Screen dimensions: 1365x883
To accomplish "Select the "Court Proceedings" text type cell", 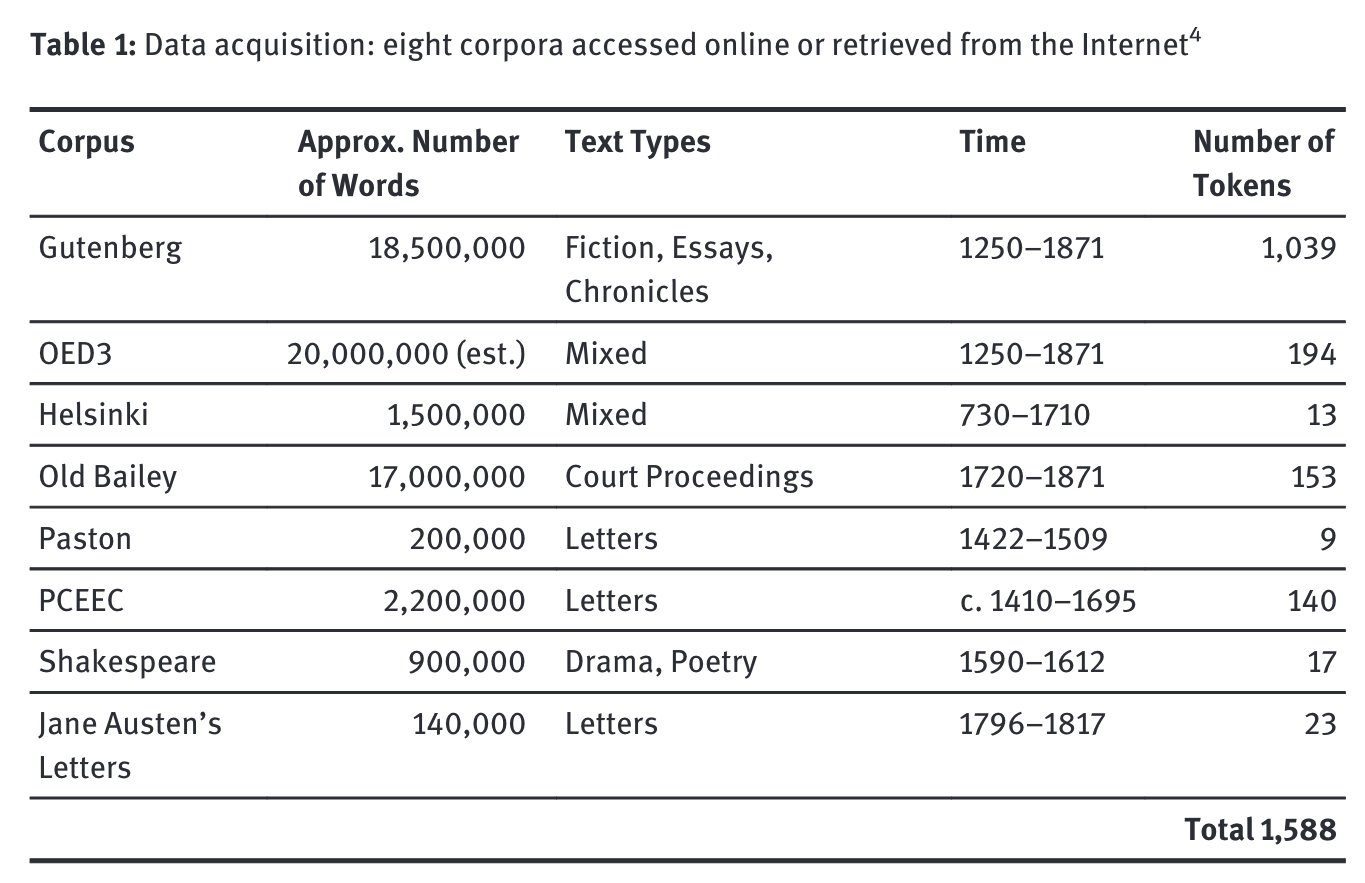I will coord(689,476).
